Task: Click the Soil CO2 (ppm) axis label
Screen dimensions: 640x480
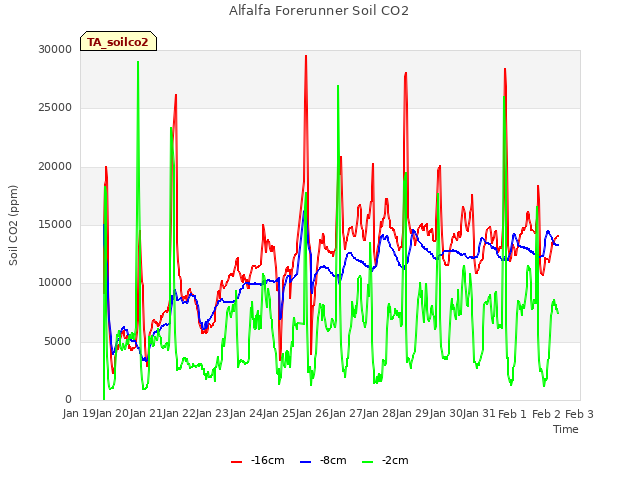Action: (13, 225)
